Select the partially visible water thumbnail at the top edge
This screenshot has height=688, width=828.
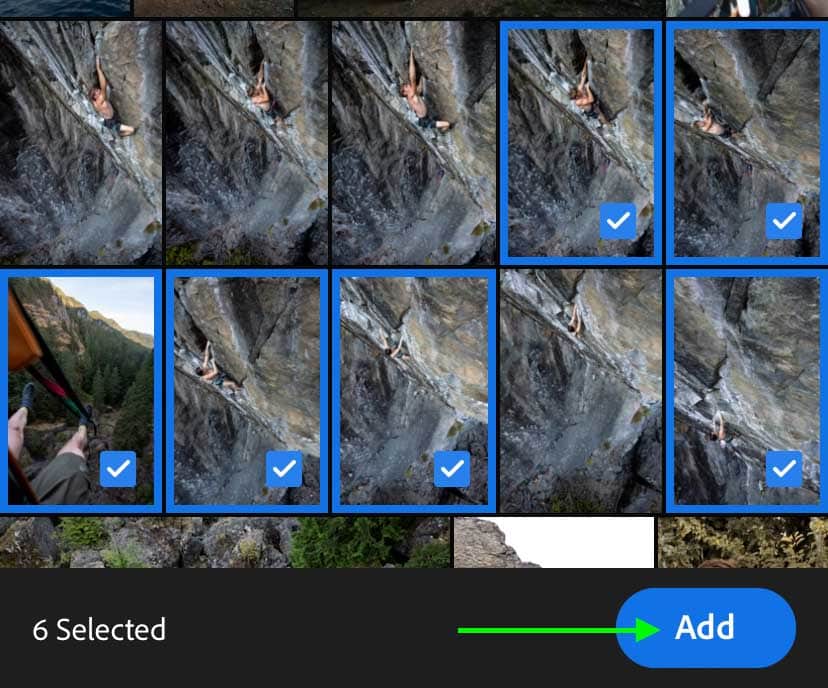tap(65, 8)
